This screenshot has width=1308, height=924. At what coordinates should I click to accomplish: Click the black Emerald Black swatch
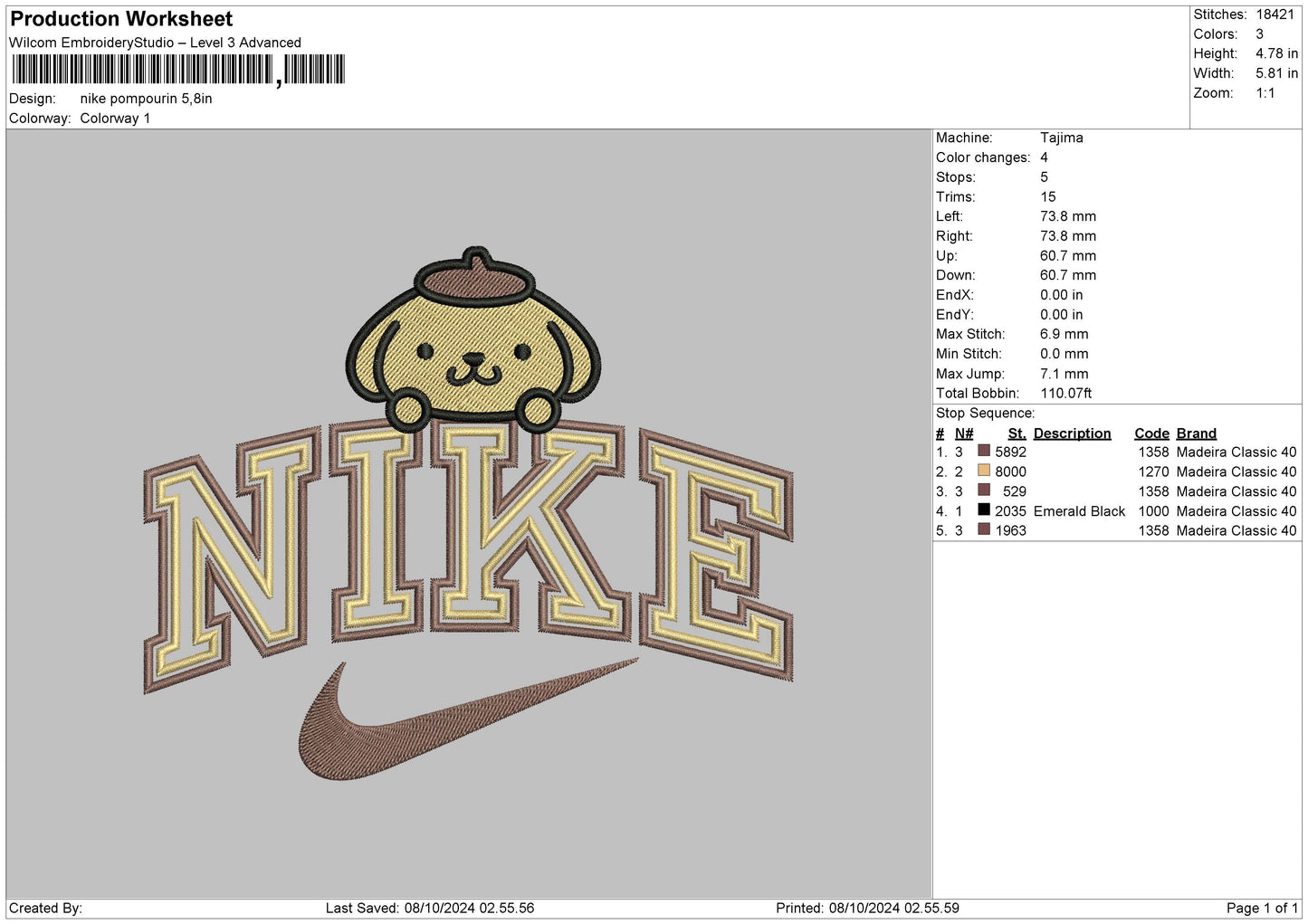(984, 510)
